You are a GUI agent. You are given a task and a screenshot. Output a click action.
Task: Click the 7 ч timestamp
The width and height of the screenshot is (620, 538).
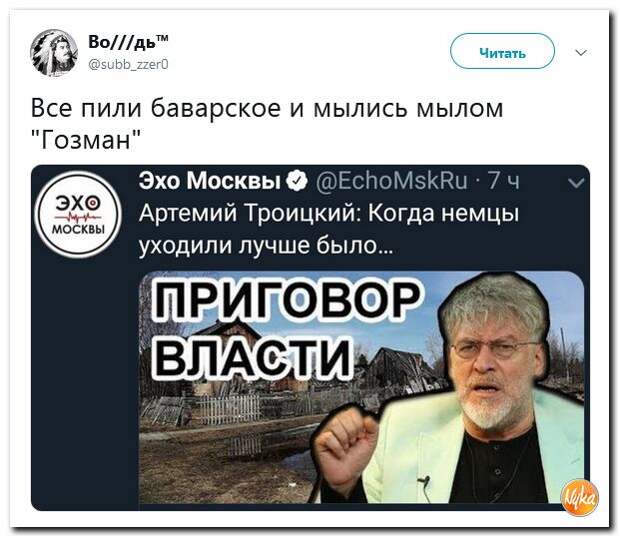[503, 181]
